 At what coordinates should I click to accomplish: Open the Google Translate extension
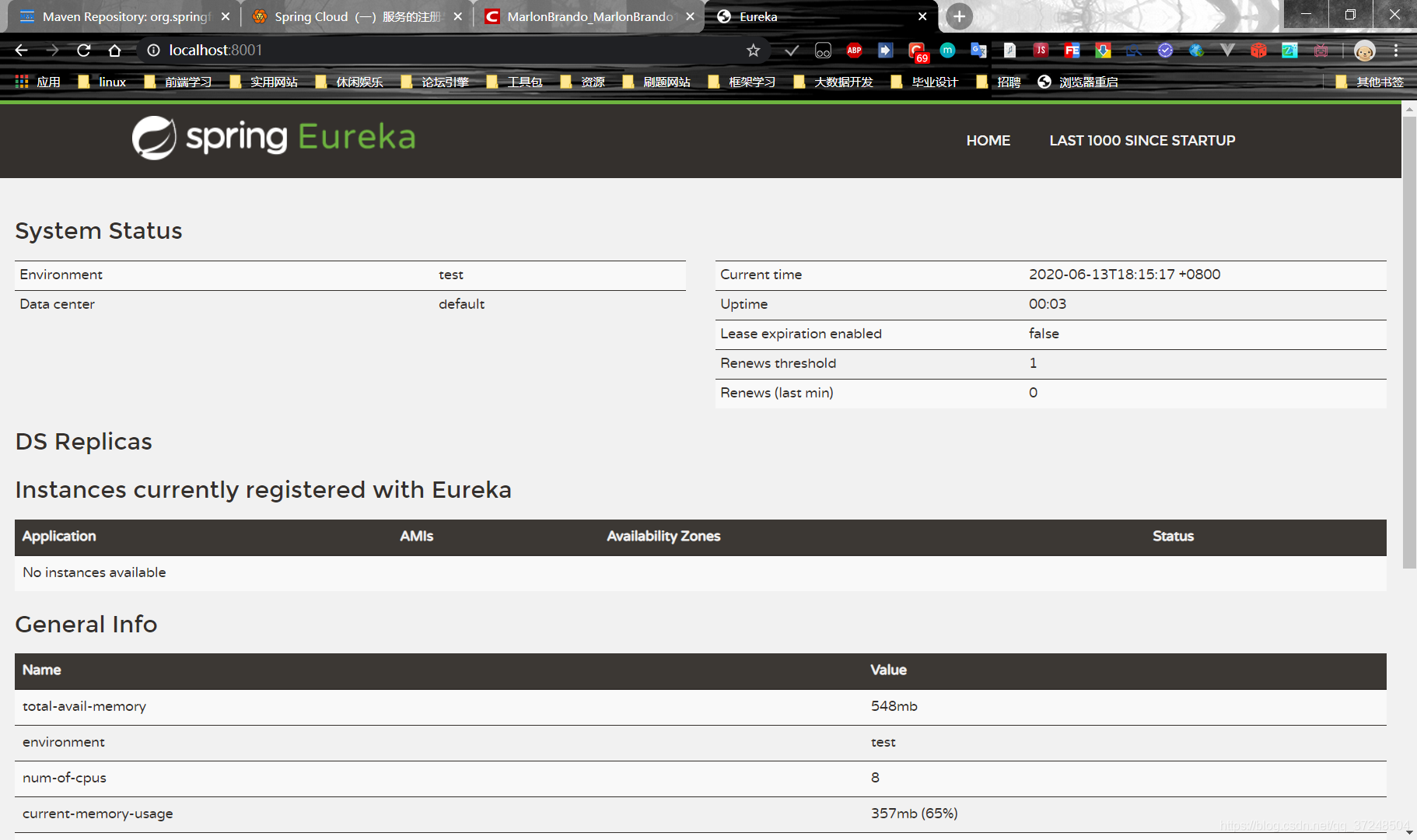(978, 51)
